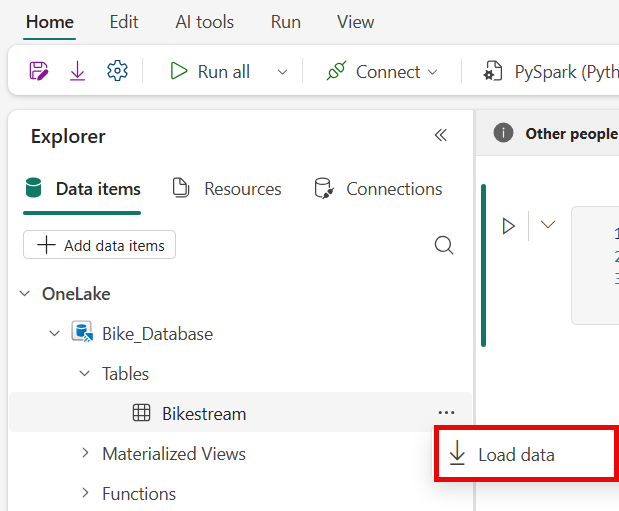Click the Bikestream table grid icon
619x511 pixels.
141,413
